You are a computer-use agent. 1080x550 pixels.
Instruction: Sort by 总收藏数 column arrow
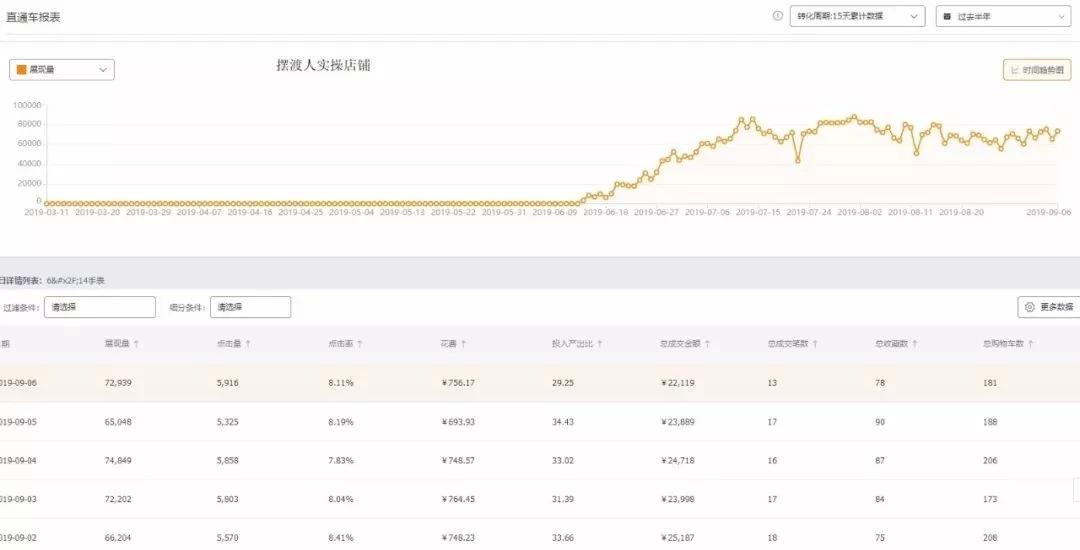click(x=915, y=344)
